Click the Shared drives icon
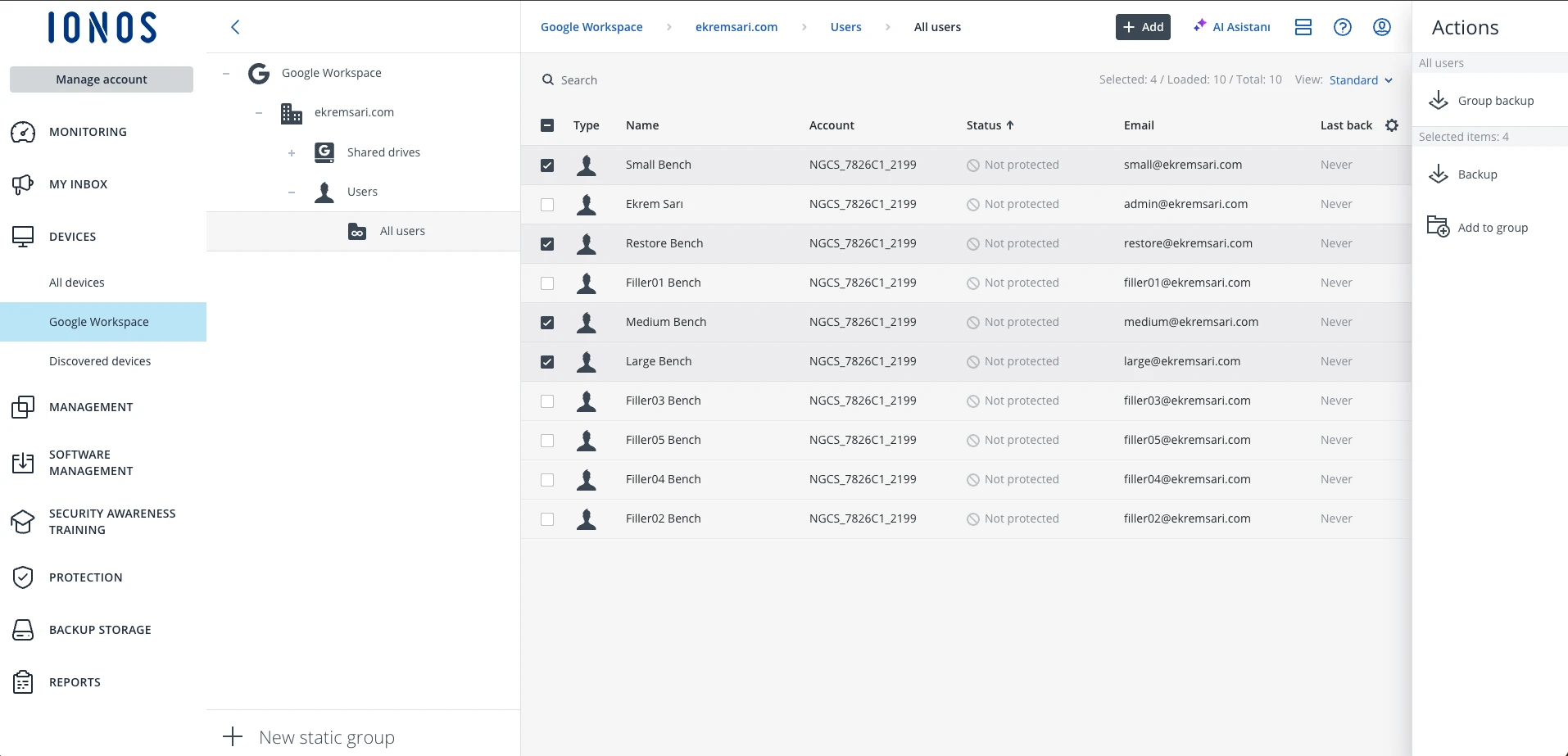 [x=324, y=152]
